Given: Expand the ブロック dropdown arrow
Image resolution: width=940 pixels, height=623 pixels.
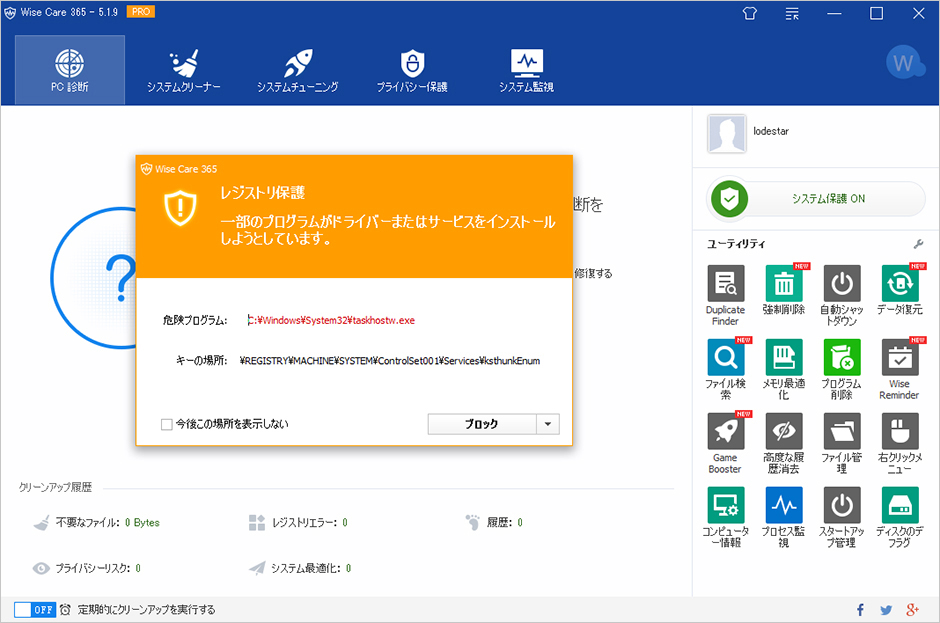Looking at the screenshot, I should (x=547, y=424).
